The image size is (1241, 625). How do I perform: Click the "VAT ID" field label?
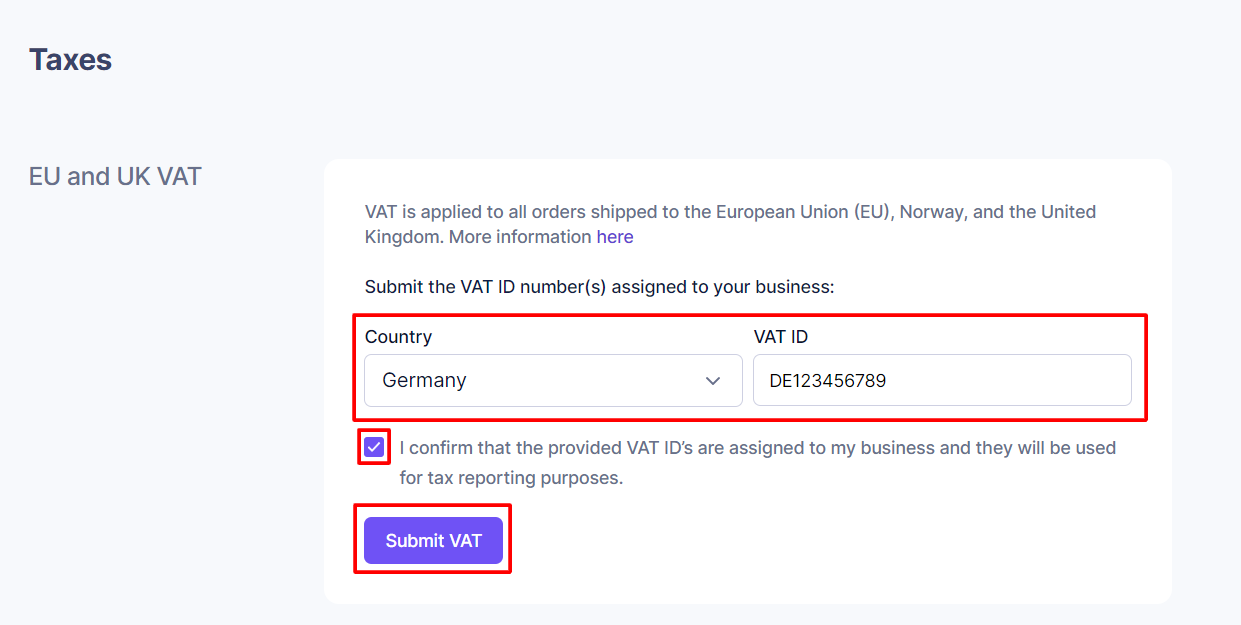click(x=780, y=337)
